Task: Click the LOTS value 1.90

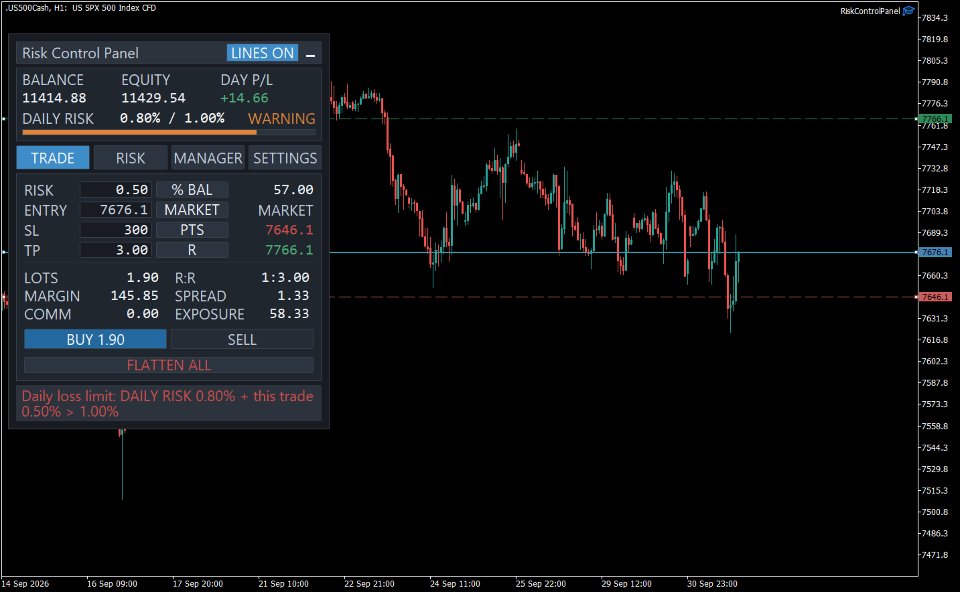Action: coord(143,277)
